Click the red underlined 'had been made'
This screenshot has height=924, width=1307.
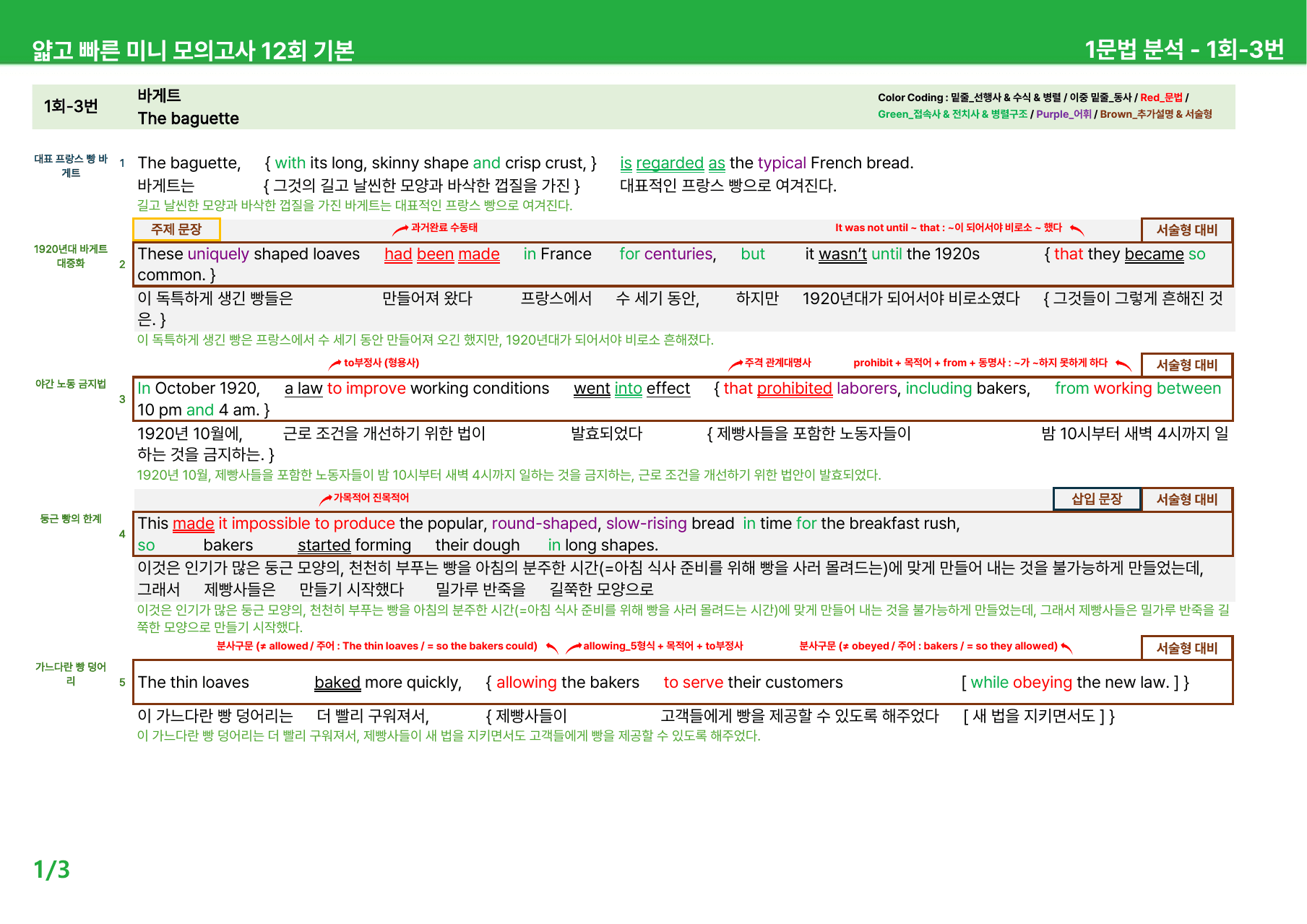point(442,254)
